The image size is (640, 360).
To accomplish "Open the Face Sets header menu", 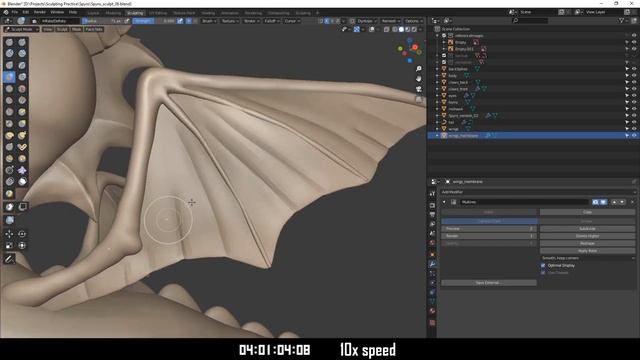I will [x=94, y=29].
